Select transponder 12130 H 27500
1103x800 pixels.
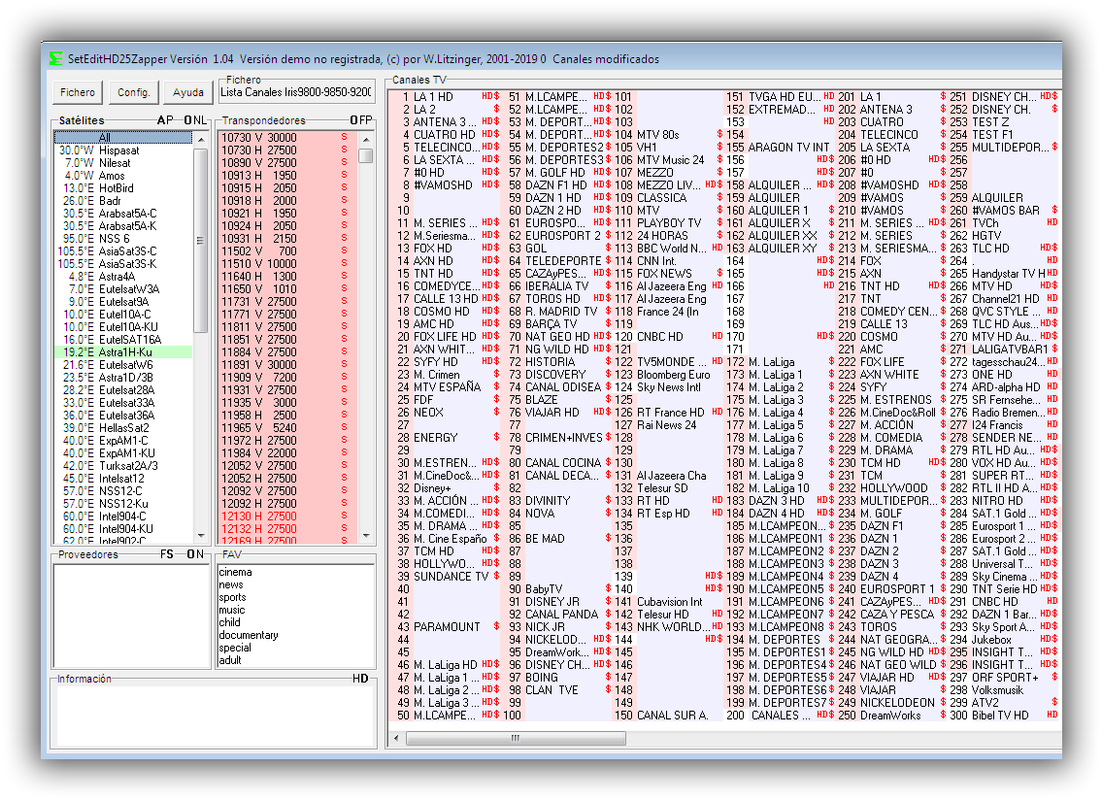(287, 516)
